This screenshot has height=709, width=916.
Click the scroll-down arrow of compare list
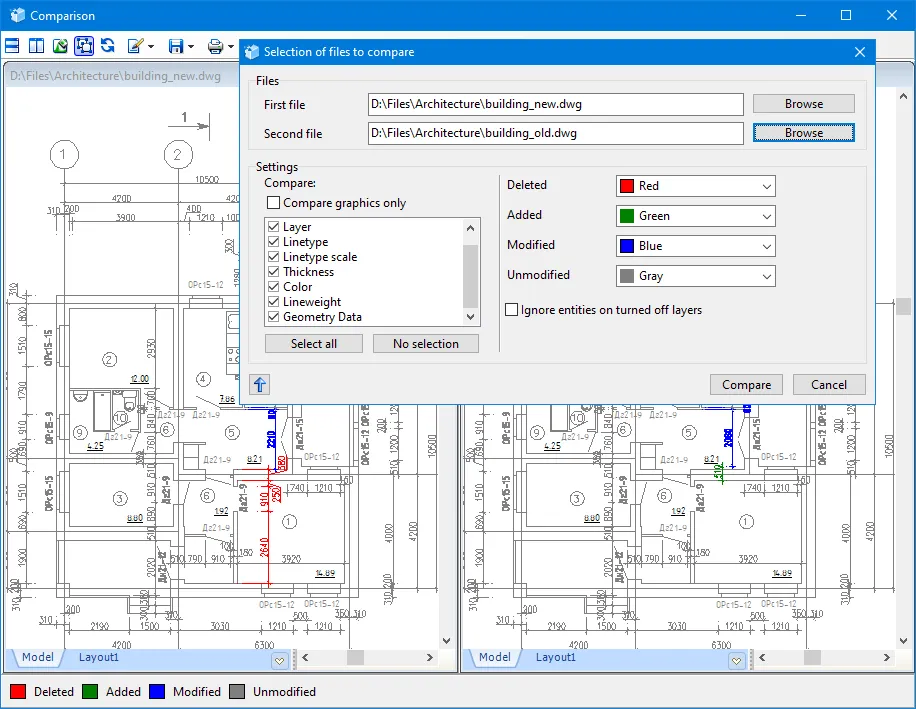pyautogui.click(x=470, y=317)
